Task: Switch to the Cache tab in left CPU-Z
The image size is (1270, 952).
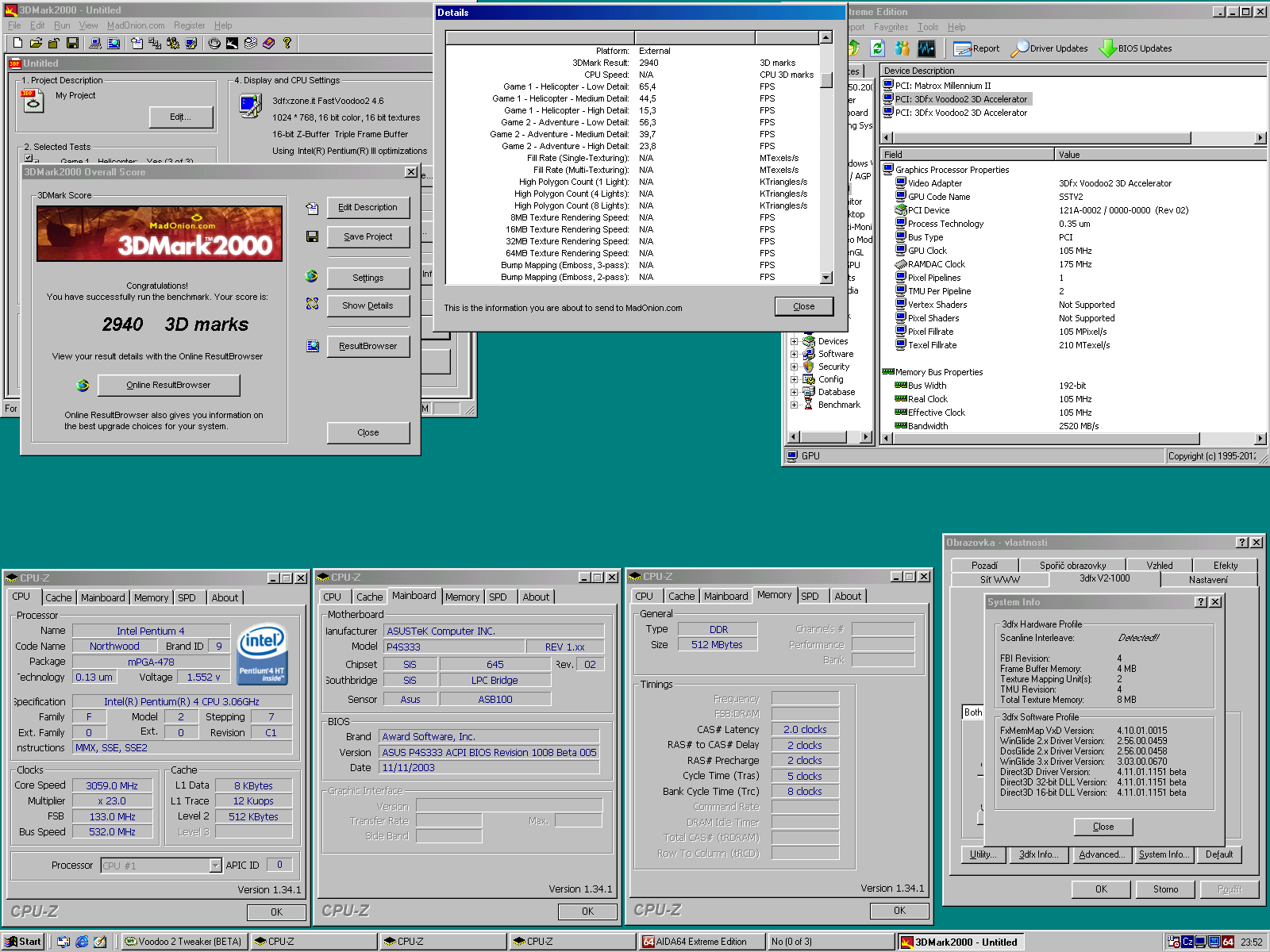Action: [58, 598]
